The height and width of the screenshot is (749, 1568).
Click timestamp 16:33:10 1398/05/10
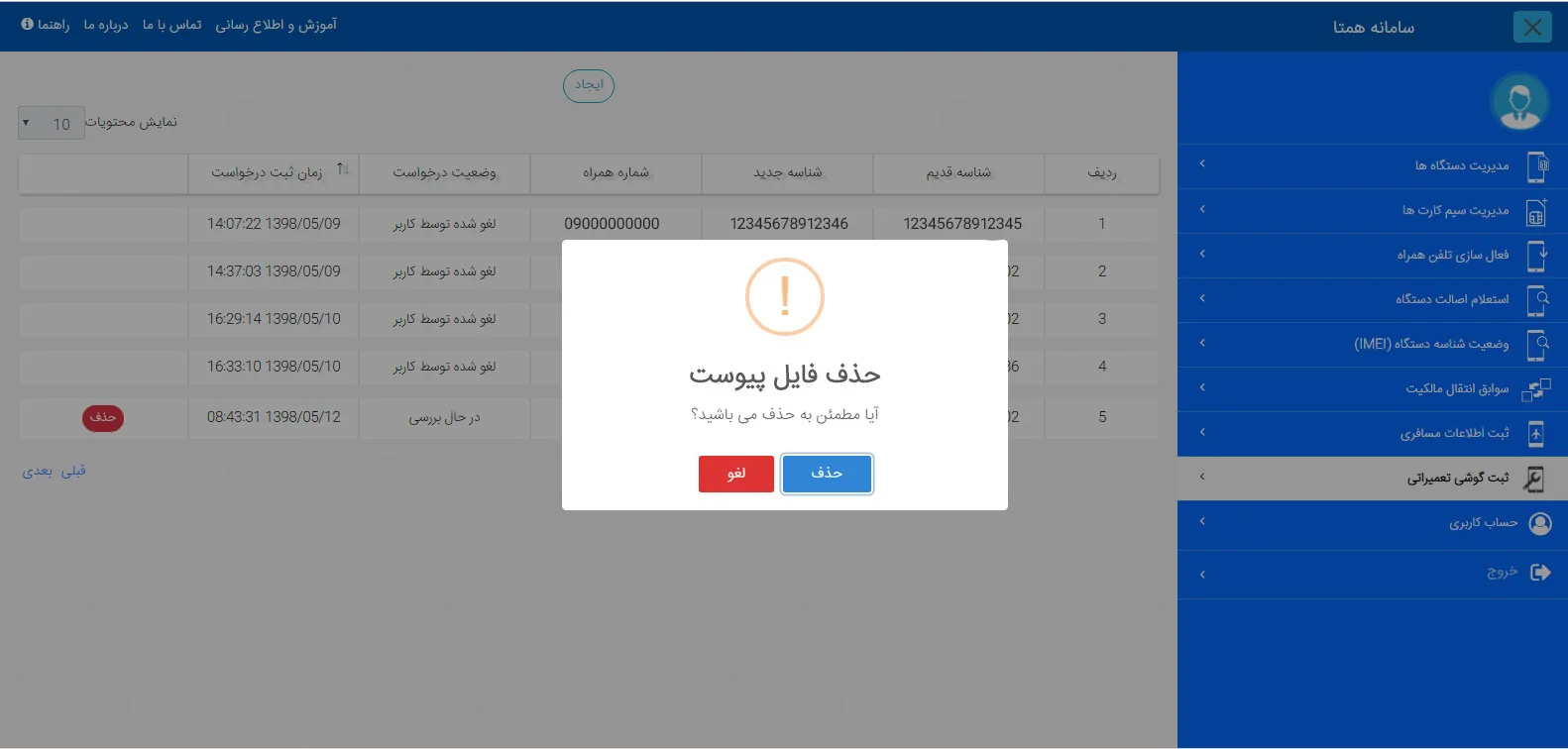tap(274, 367)
